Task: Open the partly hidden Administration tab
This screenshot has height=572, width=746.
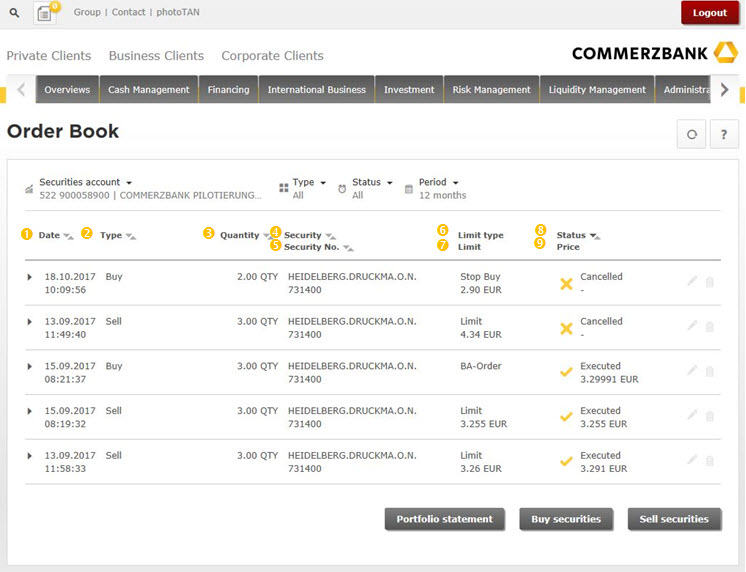Action: coord(683,89)
